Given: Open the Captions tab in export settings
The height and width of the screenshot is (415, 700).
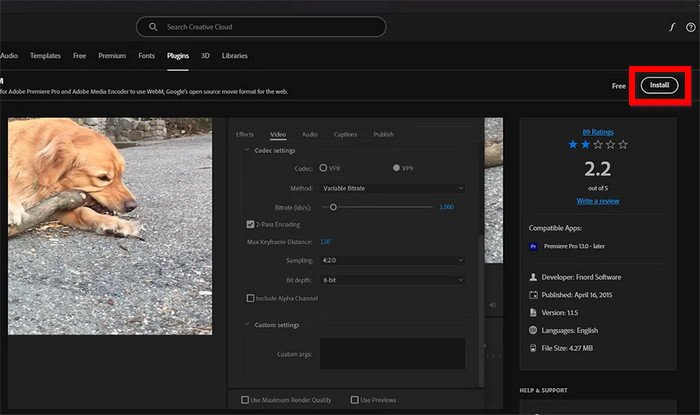Looking at the screenshot, I should [345, 134].
